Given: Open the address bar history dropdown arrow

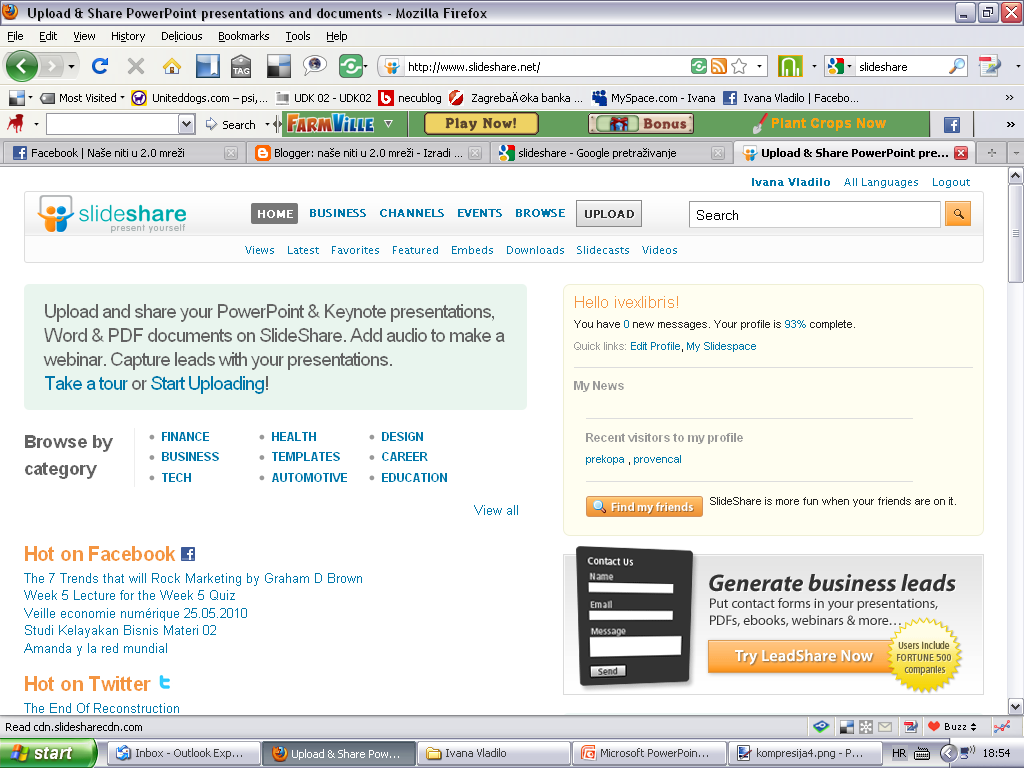Looking at the screenshot, I should tap(760, 66).
